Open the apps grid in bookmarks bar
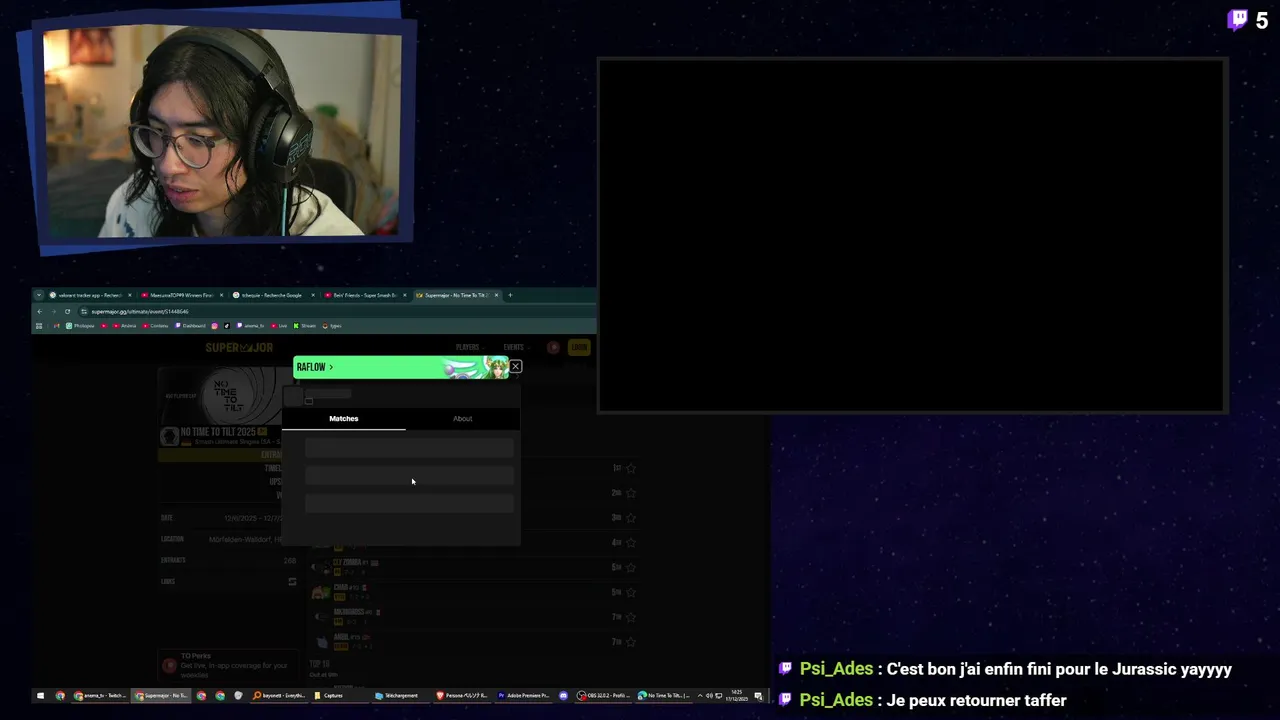 pyautogui.click(x=39, y=325)
